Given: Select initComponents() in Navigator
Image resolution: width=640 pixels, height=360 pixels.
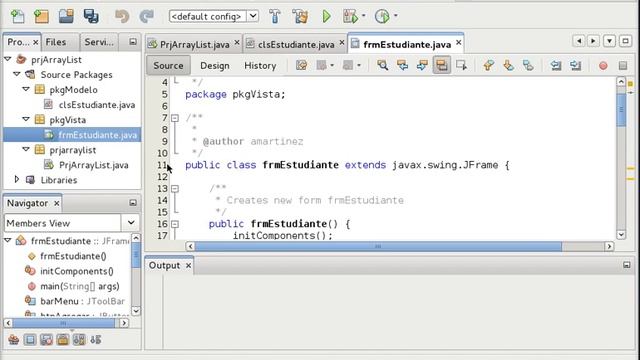Looking at the screenshot, I should click(x=76, y=271).
